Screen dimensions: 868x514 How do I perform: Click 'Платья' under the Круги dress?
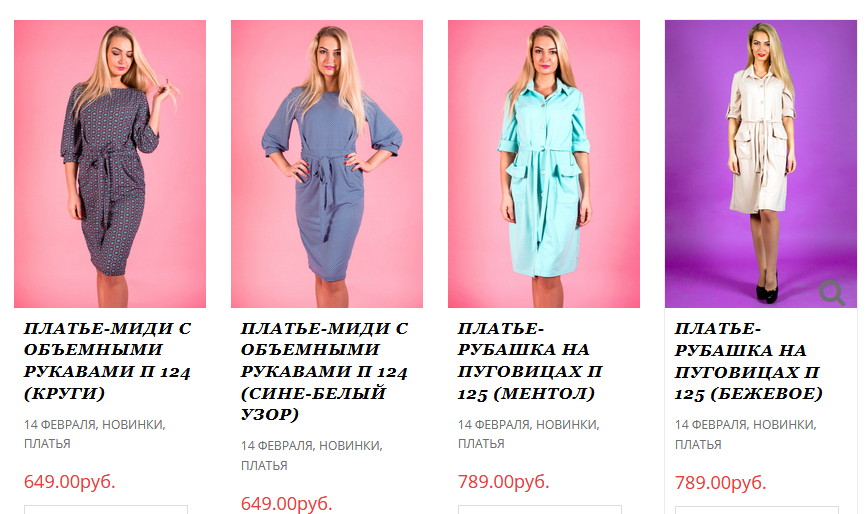pos(47,444)
